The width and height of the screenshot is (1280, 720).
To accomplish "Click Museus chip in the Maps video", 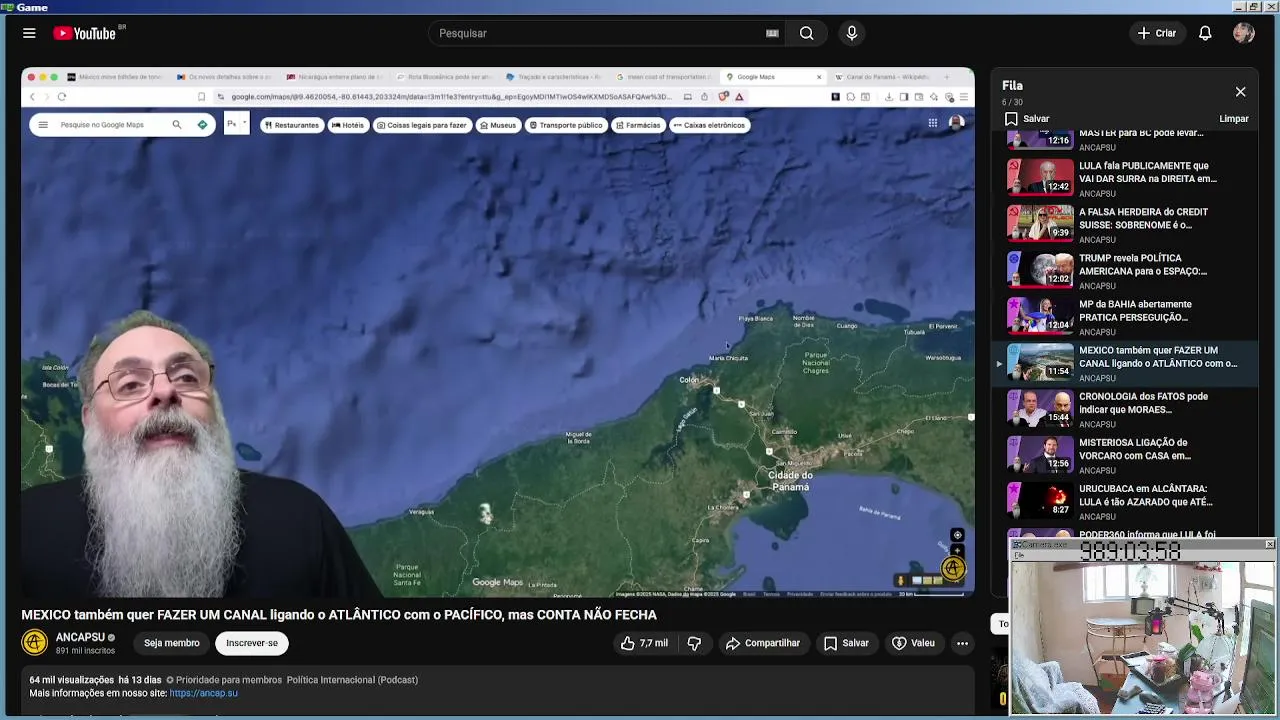I will coord(498,125).
